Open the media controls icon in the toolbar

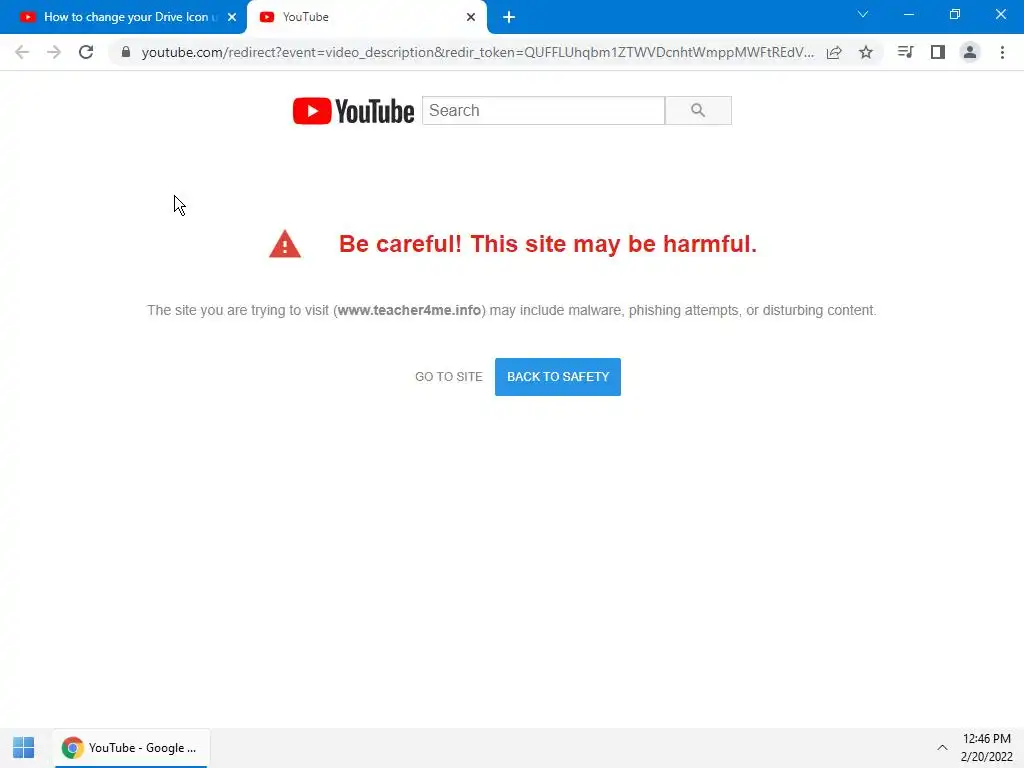pos(905,52)
